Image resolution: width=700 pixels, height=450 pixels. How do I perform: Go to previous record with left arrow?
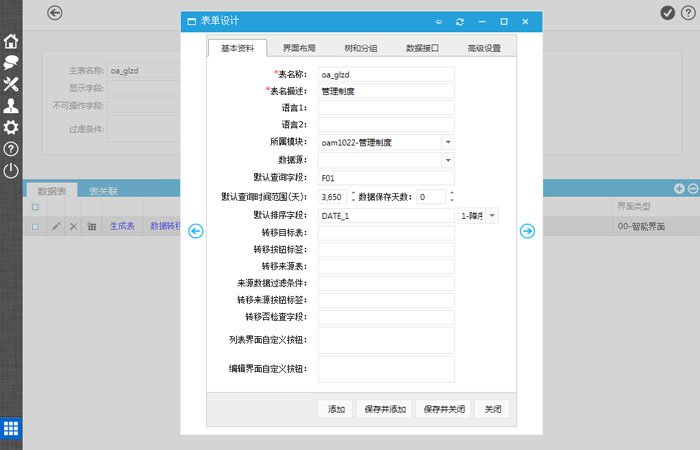196,231
